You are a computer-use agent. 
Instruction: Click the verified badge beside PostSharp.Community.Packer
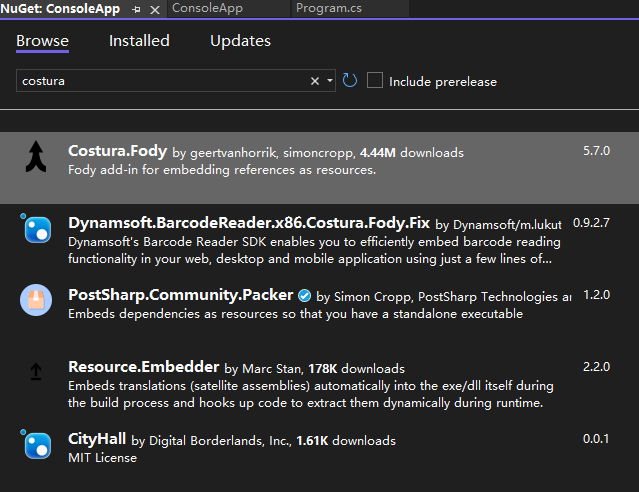click(x=304, y=296)
